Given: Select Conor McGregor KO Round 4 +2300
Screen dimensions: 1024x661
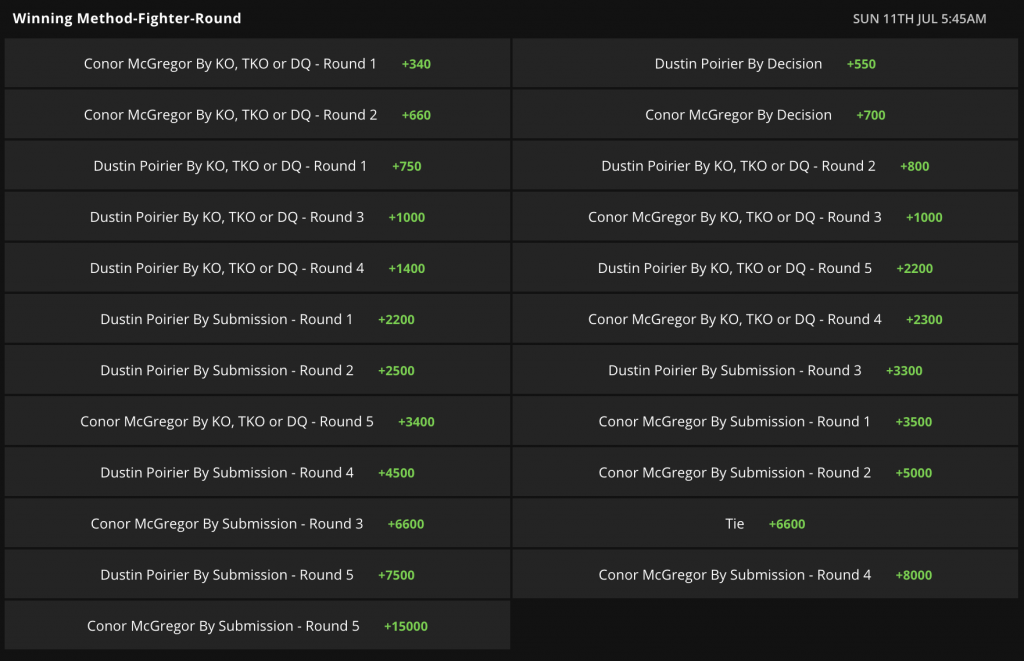Looking at the screenshot, I should click(x=765, y=320).
